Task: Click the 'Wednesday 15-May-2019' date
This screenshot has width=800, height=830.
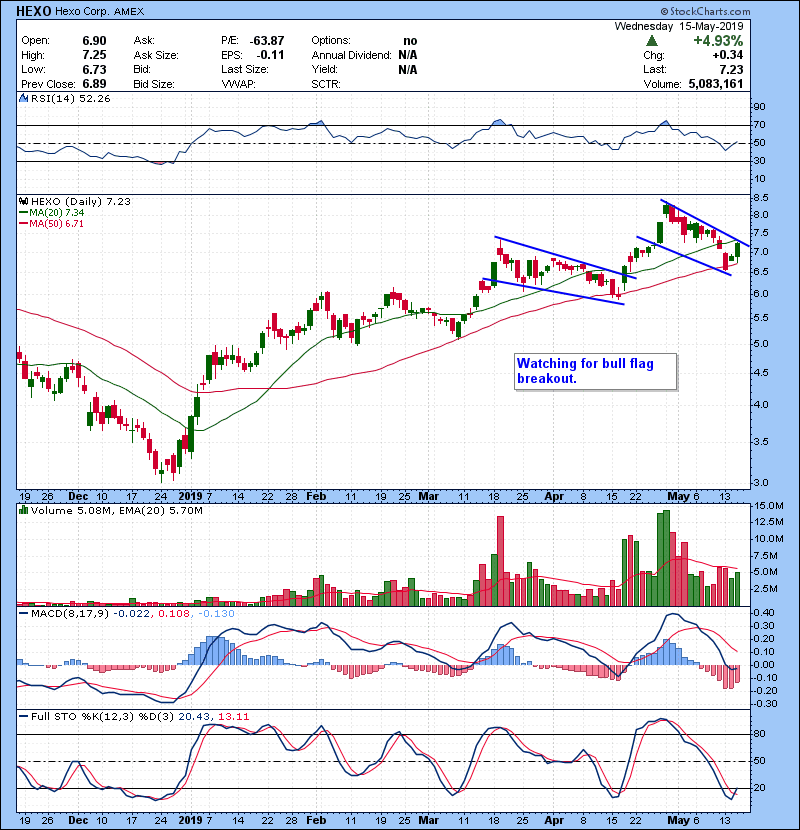Action: [679, 26]
